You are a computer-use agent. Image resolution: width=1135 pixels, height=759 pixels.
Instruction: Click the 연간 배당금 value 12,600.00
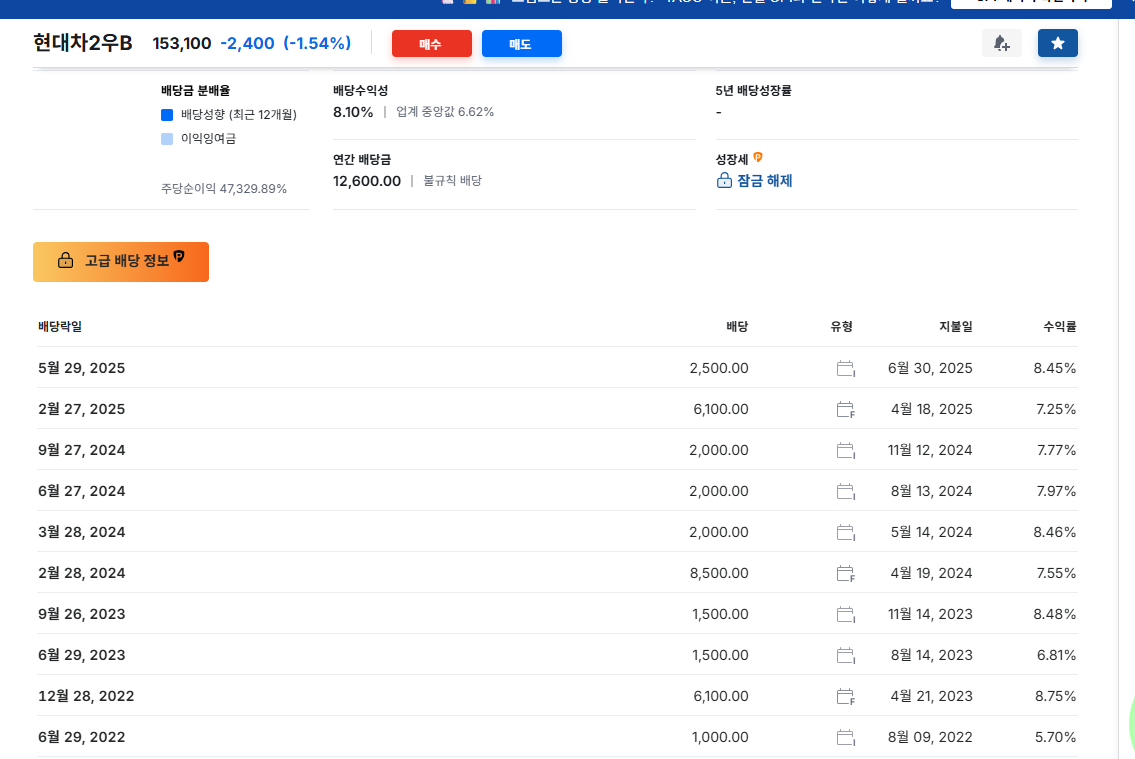click(x=367, y=181)
